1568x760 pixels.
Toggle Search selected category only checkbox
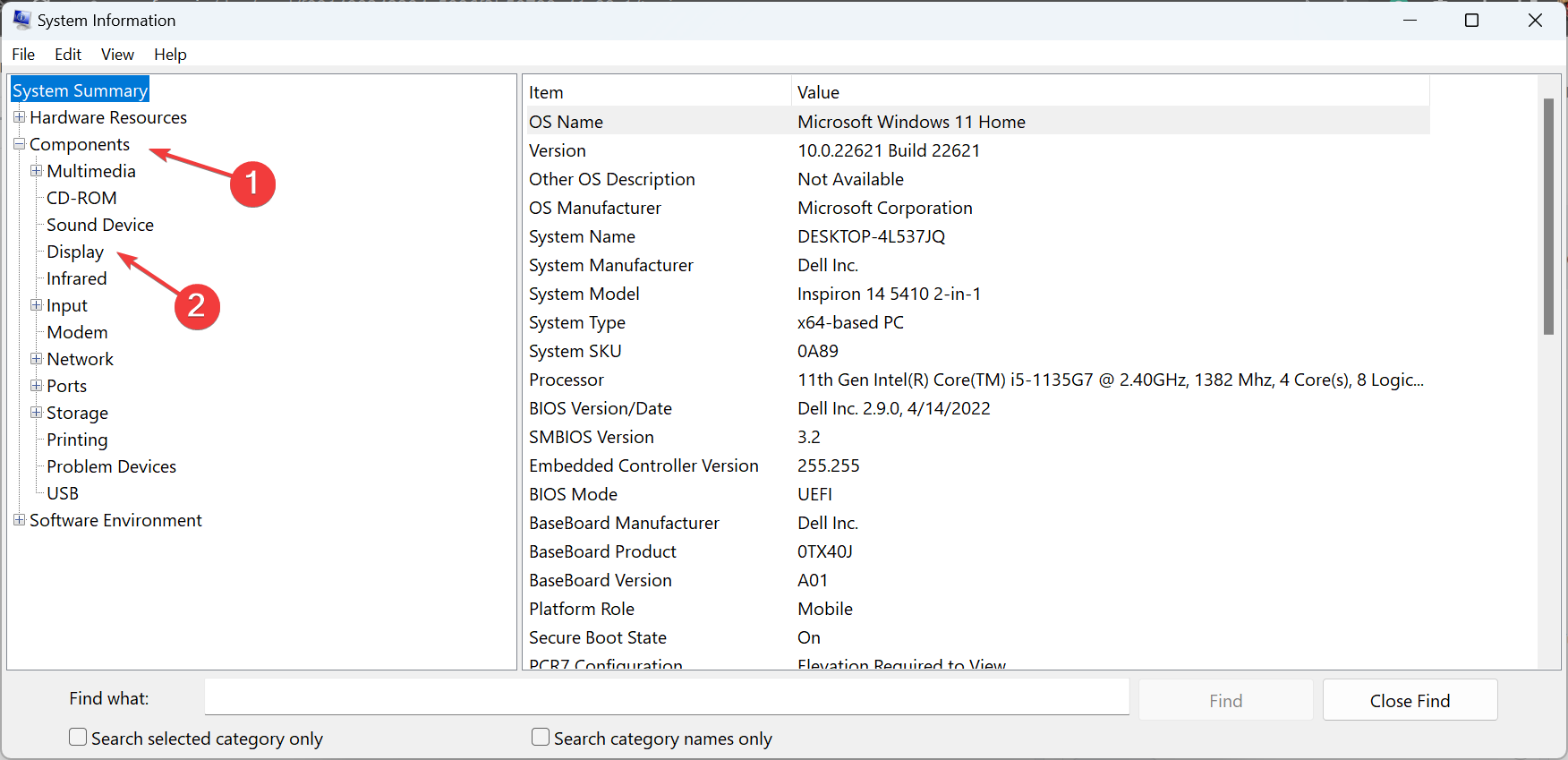click(78, 738)
